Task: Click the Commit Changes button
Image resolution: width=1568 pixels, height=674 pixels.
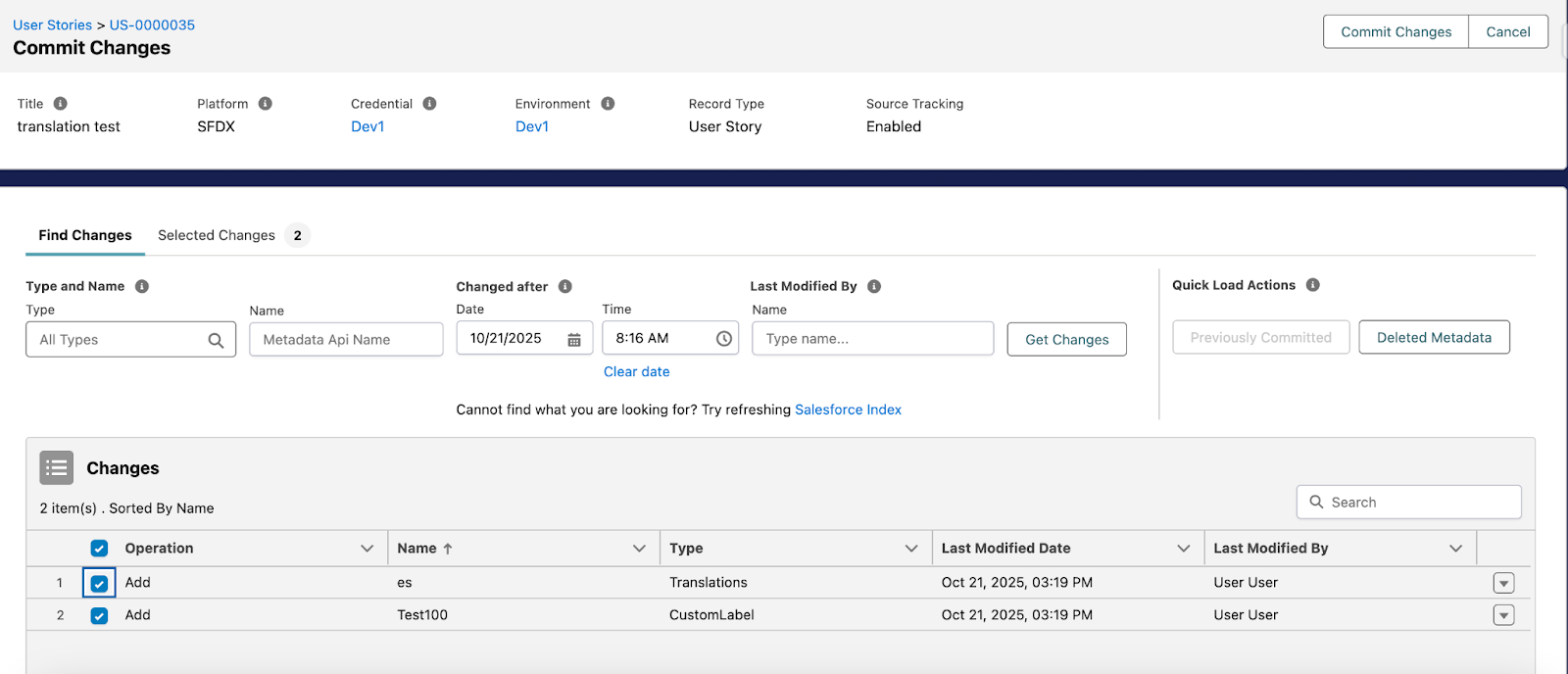Action: click(x=1396, y=31)
